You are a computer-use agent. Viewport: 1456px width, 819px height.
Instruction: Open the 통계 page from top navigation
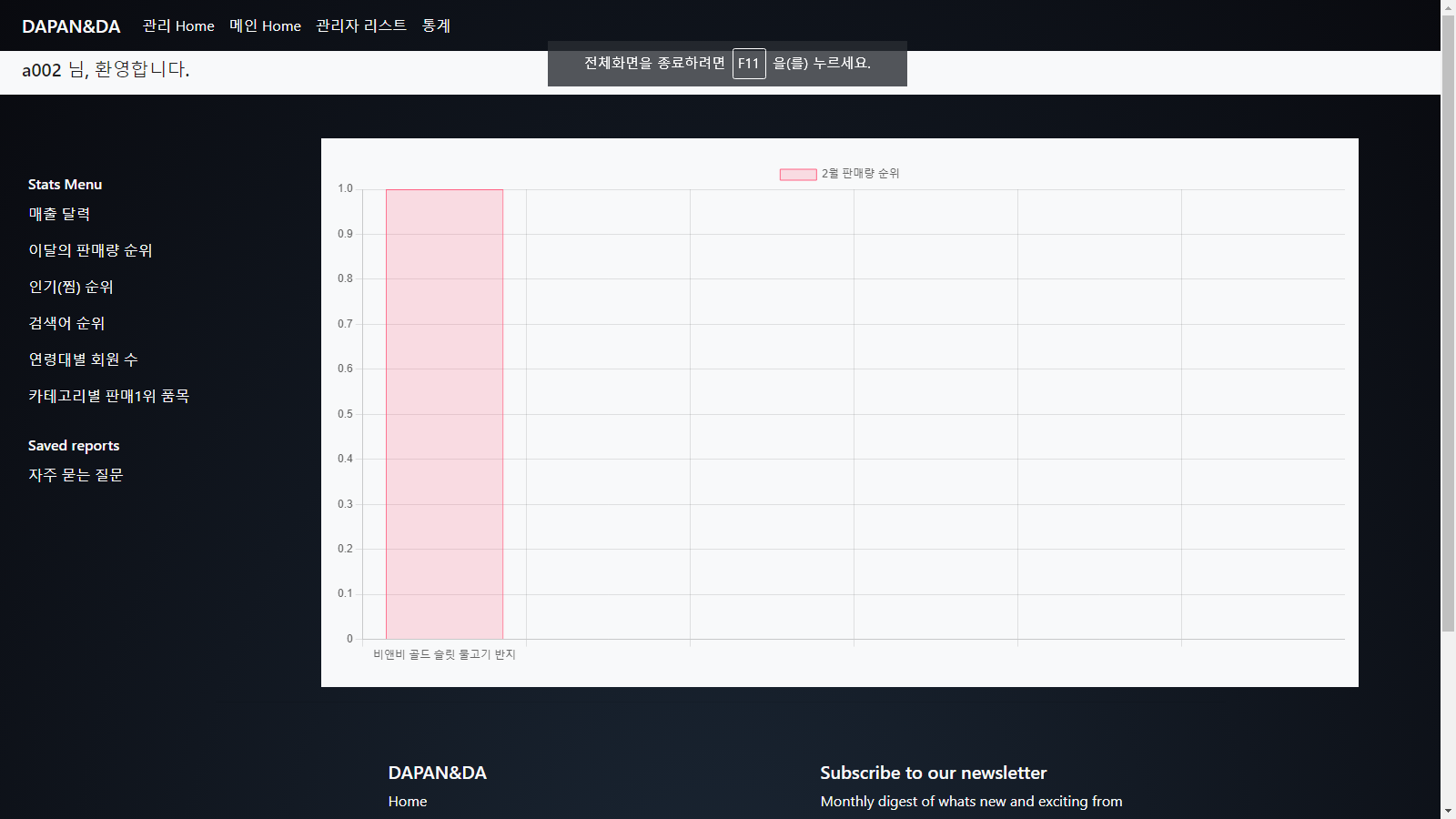(x=436, y=25)
